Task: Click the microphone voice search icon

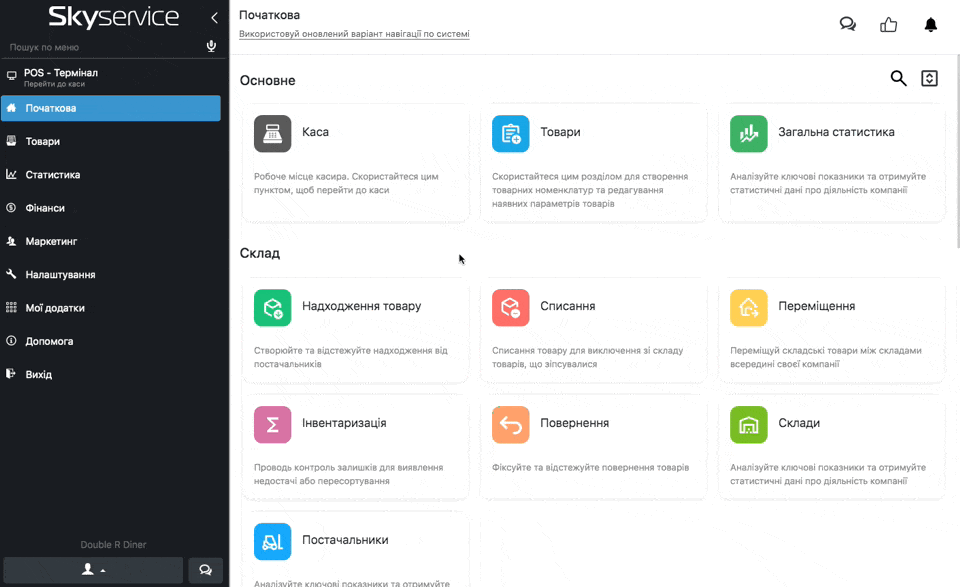Action: tap(211, 47)
